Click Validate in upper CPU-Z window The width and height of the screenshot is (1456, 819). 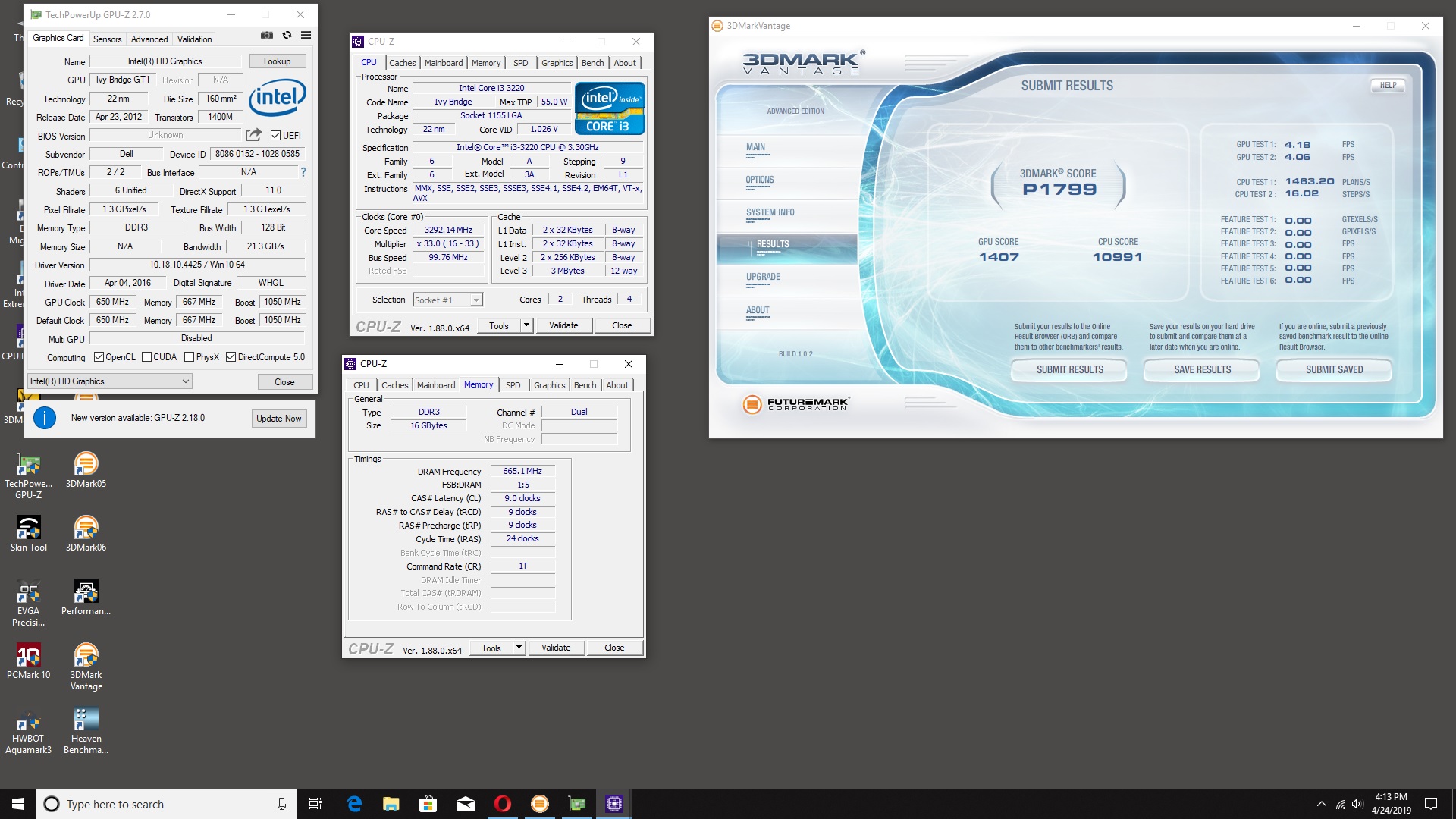pos(563,325)
